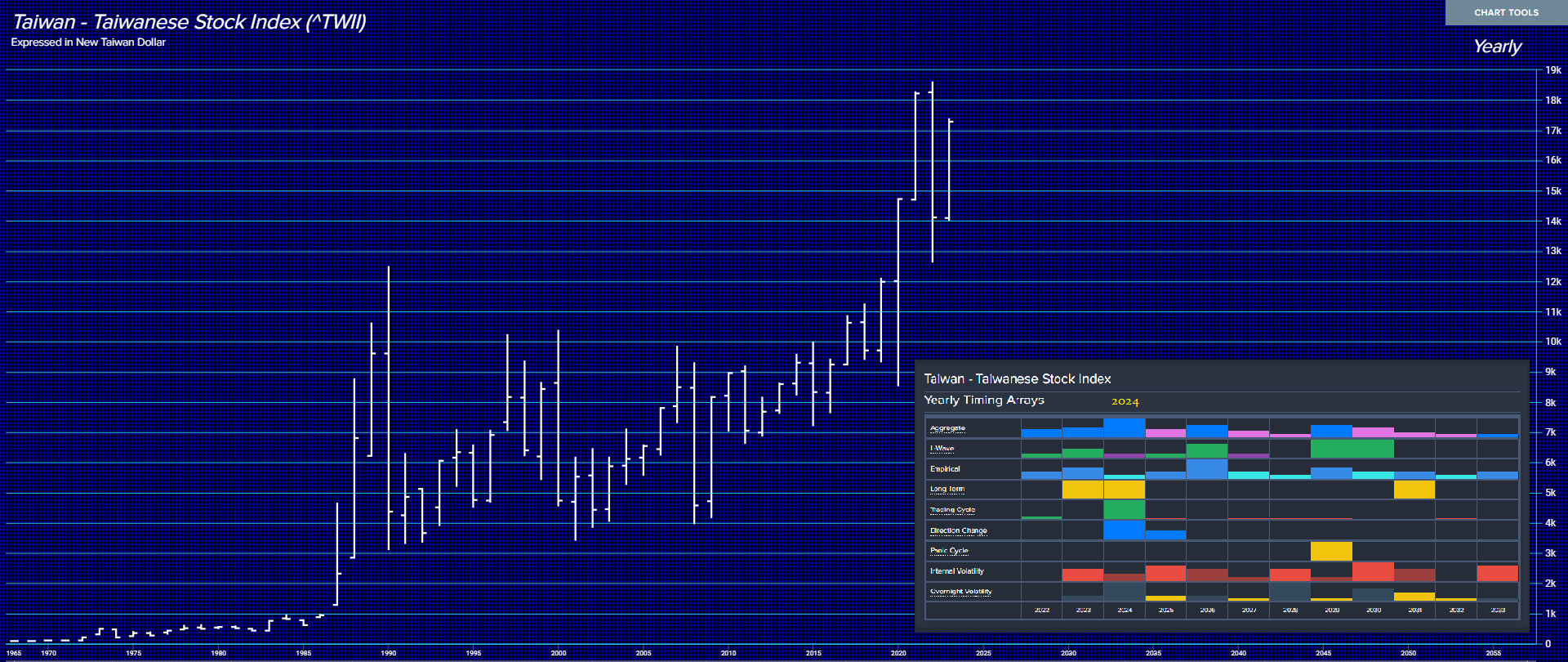Select the 2026 column label in timing array
Image resolution: width=1568 pixels, height=662 pixels.
click(1207, 610)
